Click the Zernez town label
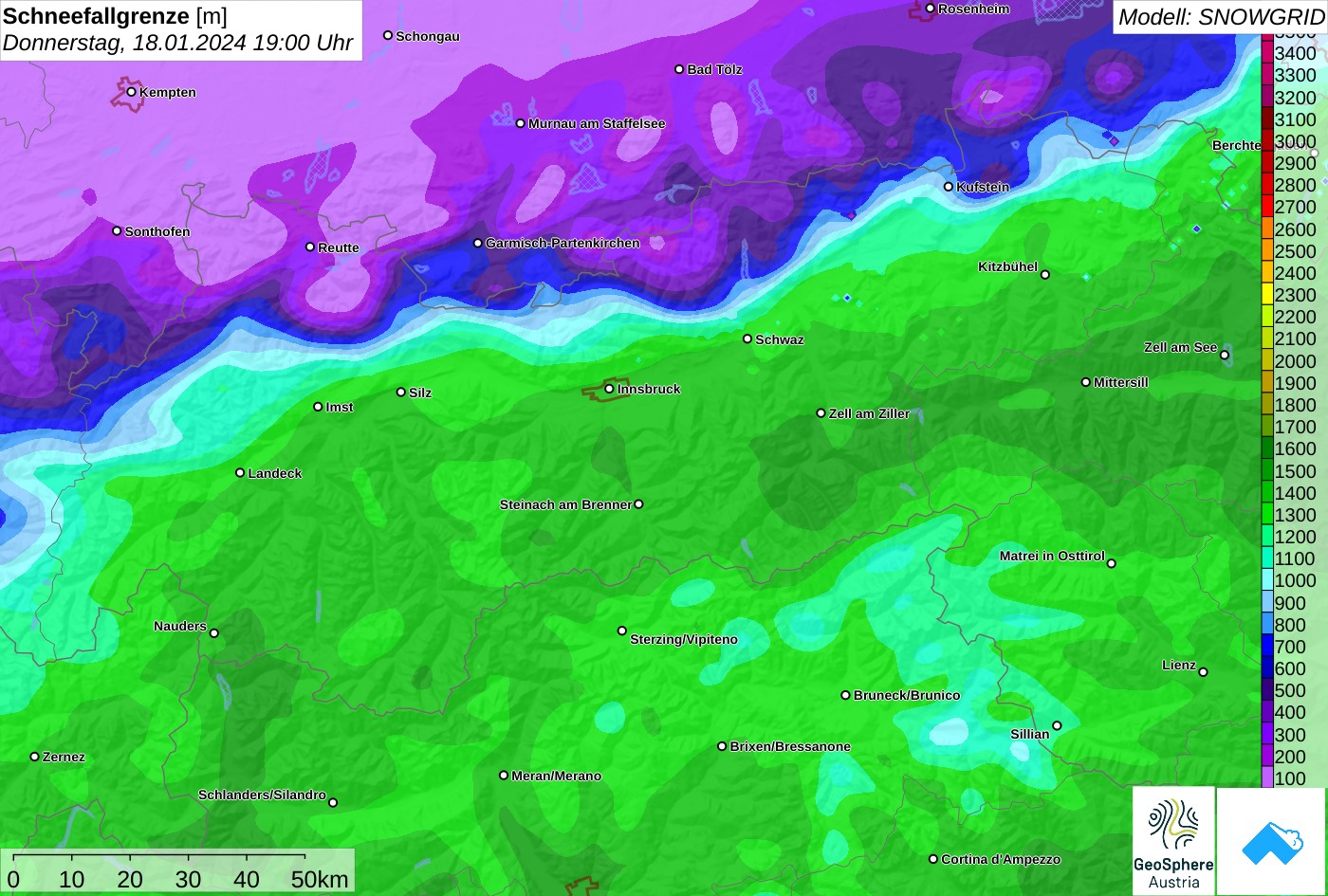 click(64, 757)
